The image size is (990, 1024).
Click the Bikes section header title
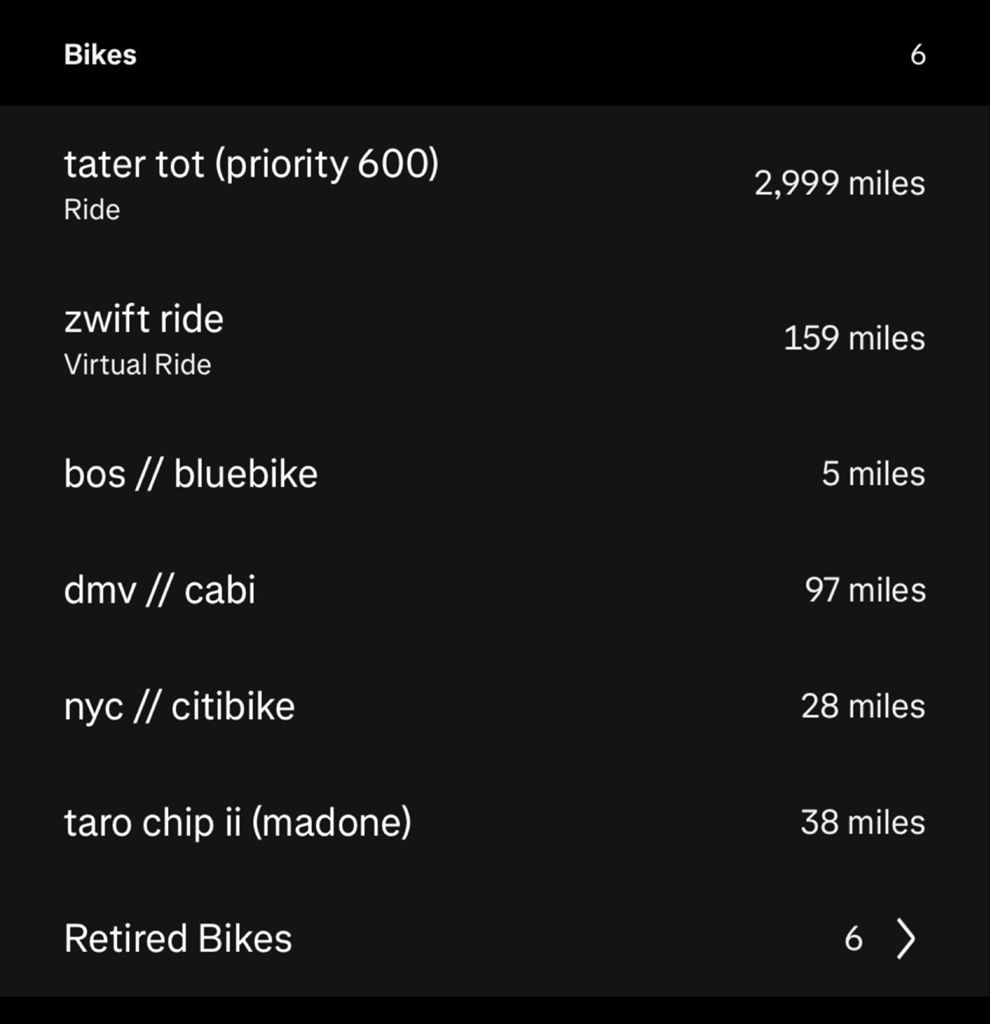(100, 54)
